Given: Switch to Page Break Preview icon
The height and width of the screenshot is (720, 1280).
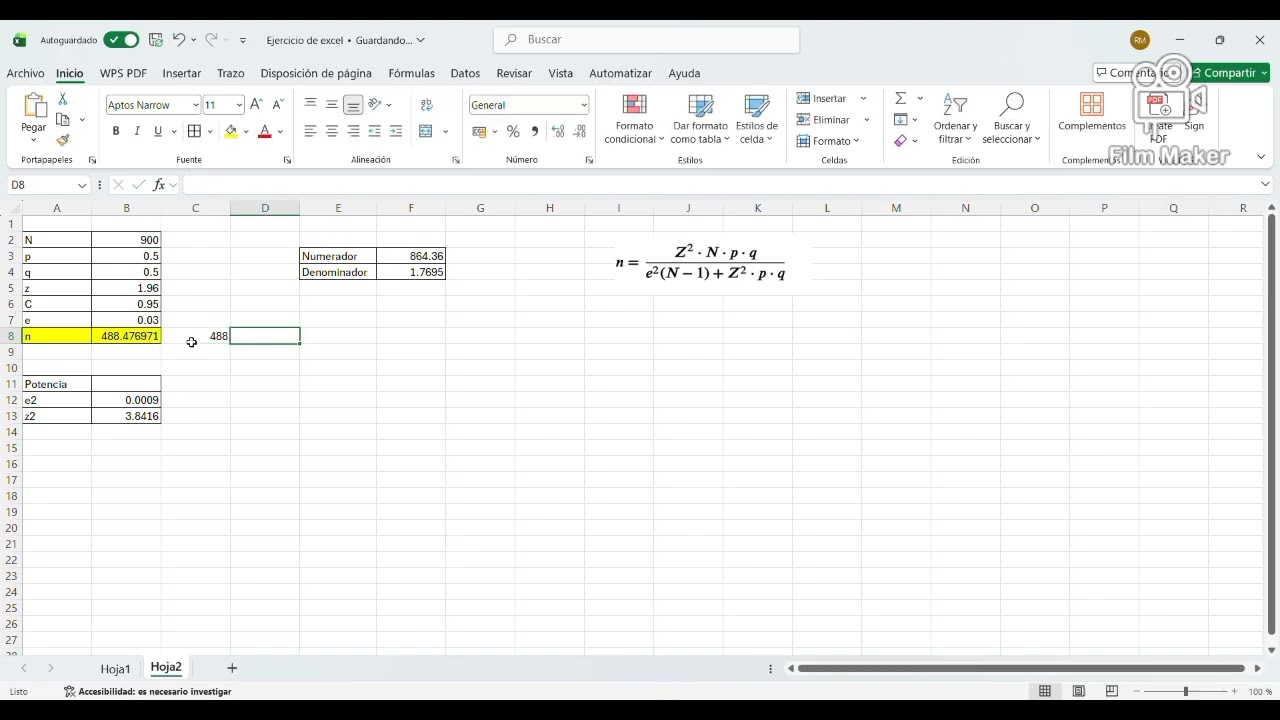Looking at the screenshot, I should click(1111, 691).
